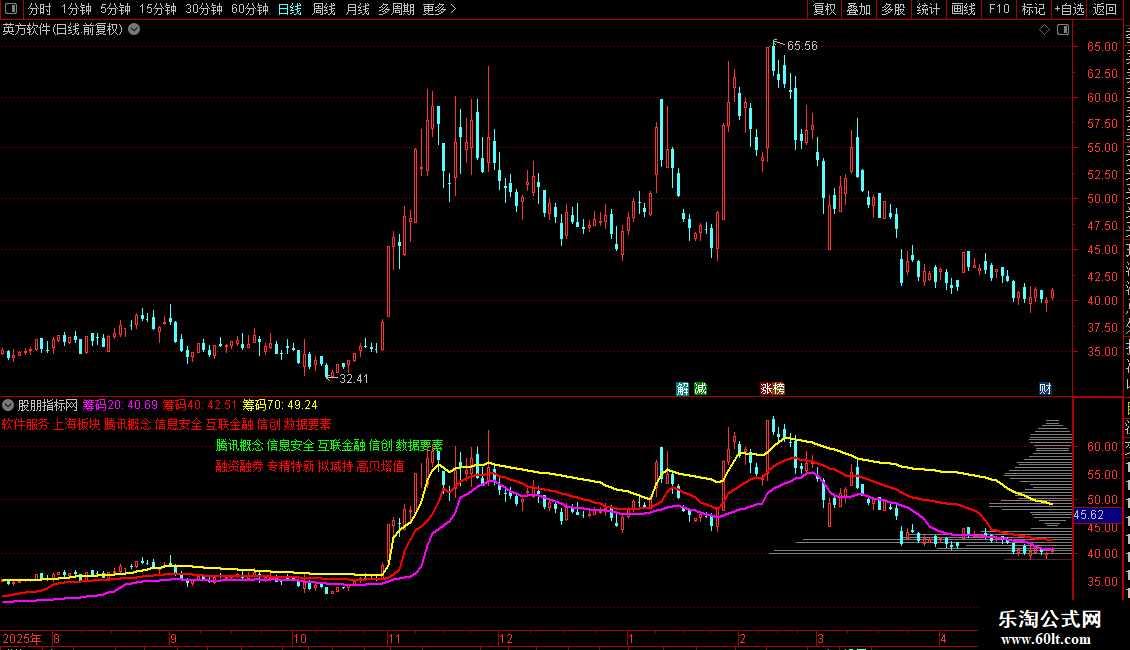Click the 财 marker on the chart
1130x650 pixels.
point(1045,389)
